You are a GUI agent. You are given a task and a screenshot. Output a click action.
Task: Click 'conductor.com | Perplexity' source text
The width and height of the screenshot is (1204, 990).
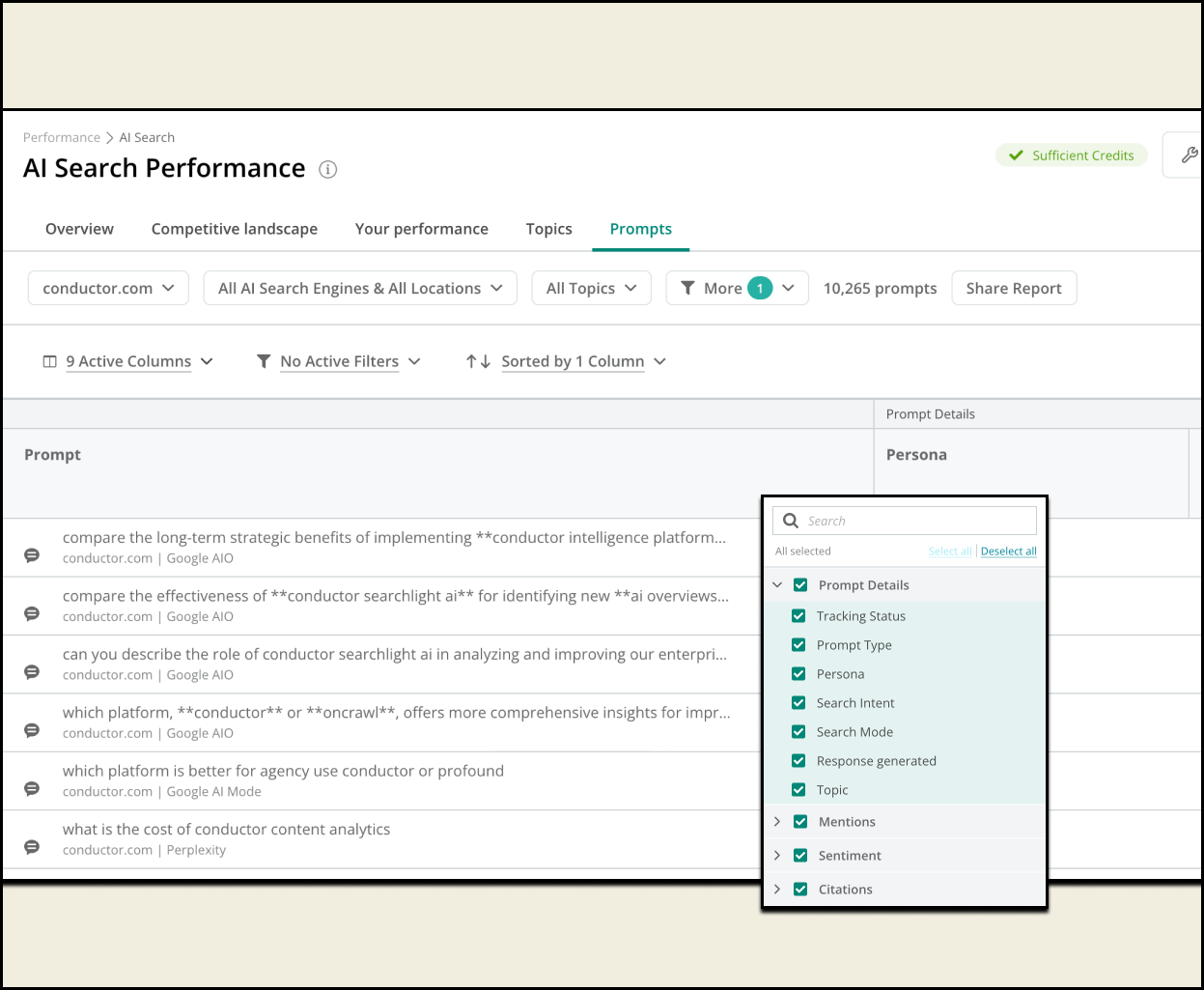point(144,850)
